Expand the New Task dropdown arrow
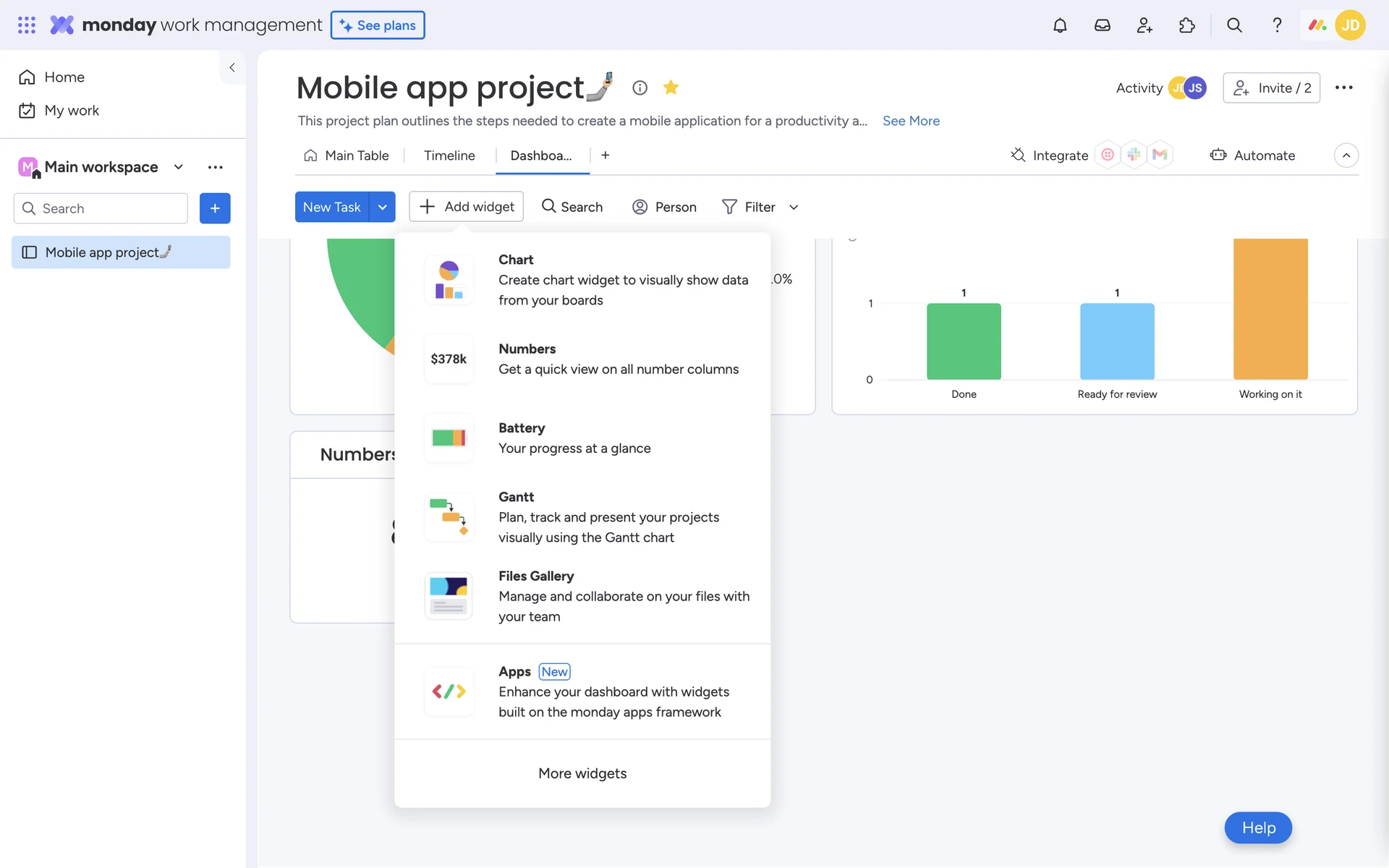This screenshot has width=1389, height=868. click(x=382, y=207)
